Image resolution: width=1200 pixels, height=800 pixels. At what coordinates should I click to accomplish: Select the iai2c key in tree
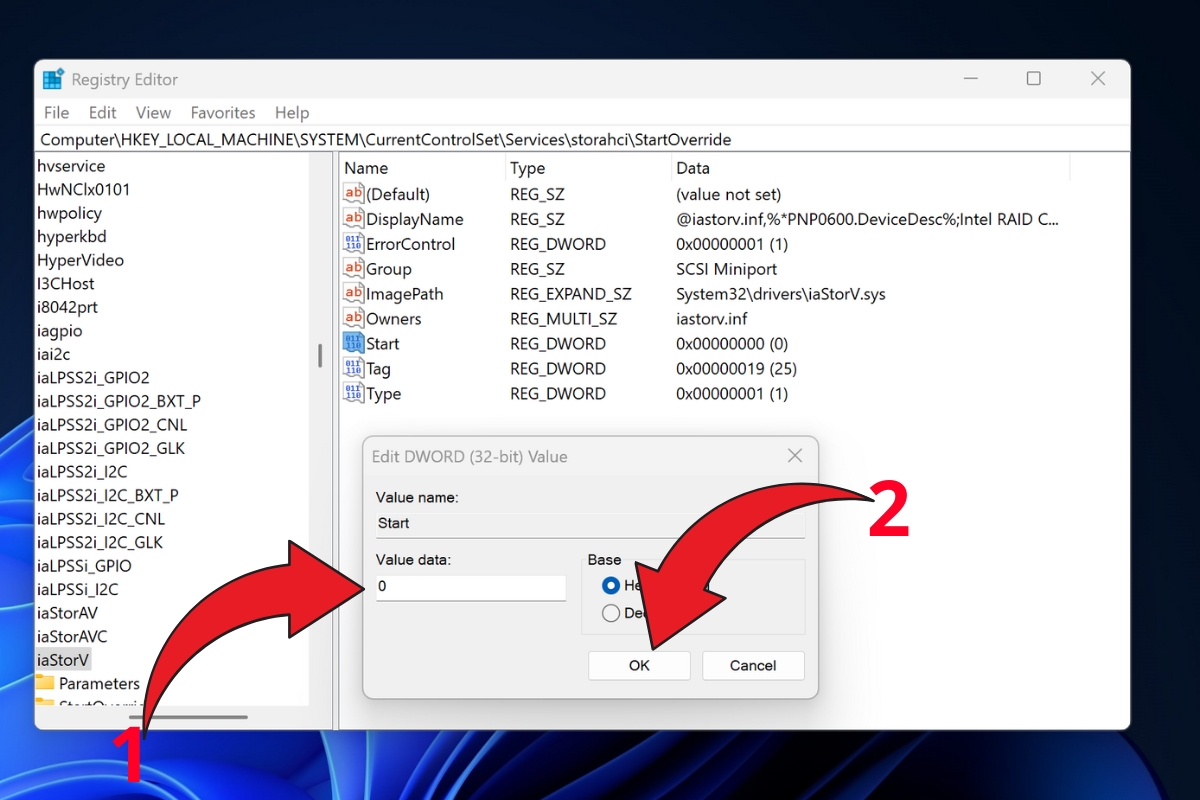click(53, 354)
